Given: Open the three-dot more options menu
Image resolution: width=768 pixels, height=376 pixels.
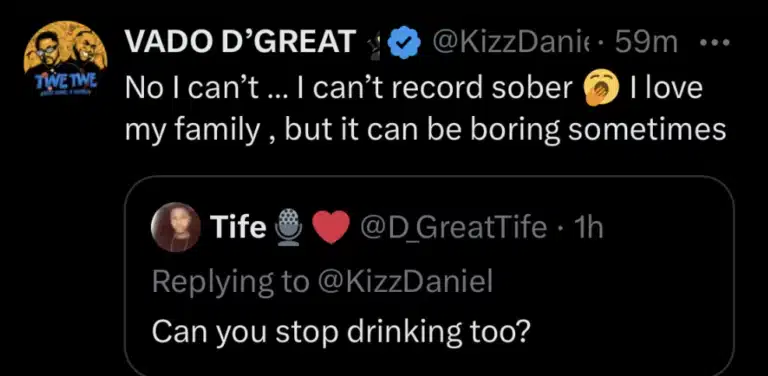Looking at the screenshot, I should point(715,43).
